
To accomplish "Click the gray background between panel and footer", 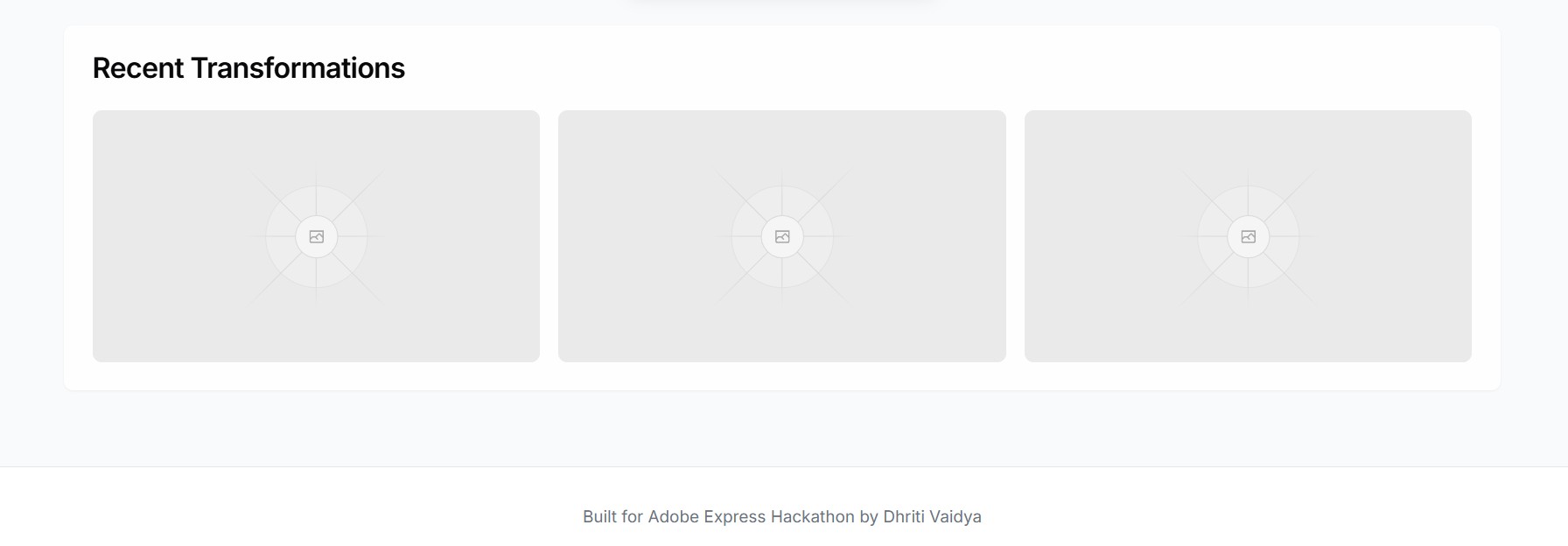I will (782, 429).
